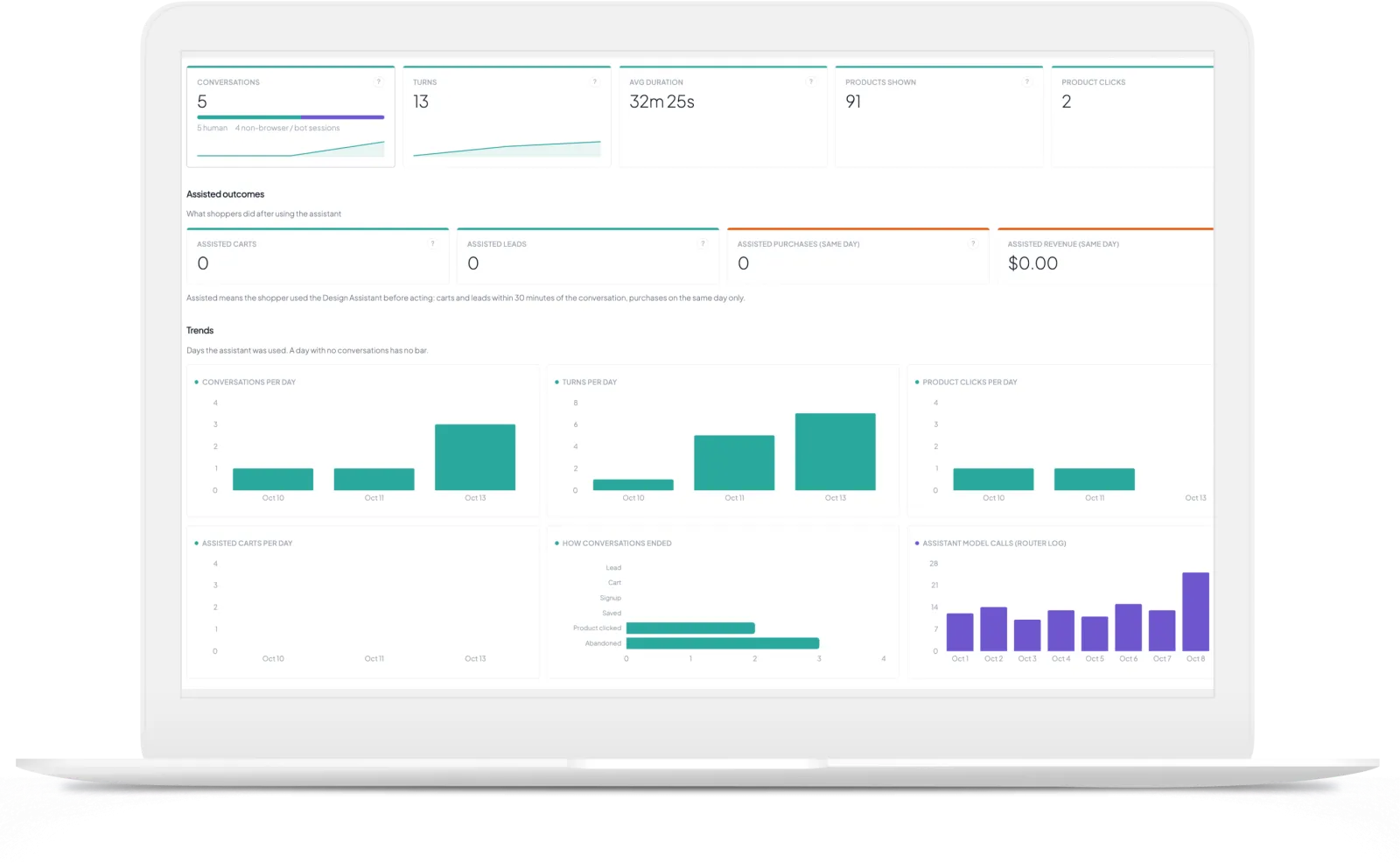Click the Assisted Carts Per Day chart title
Image resolution: width=1400 pixels, height=863 pixels.
247,544
